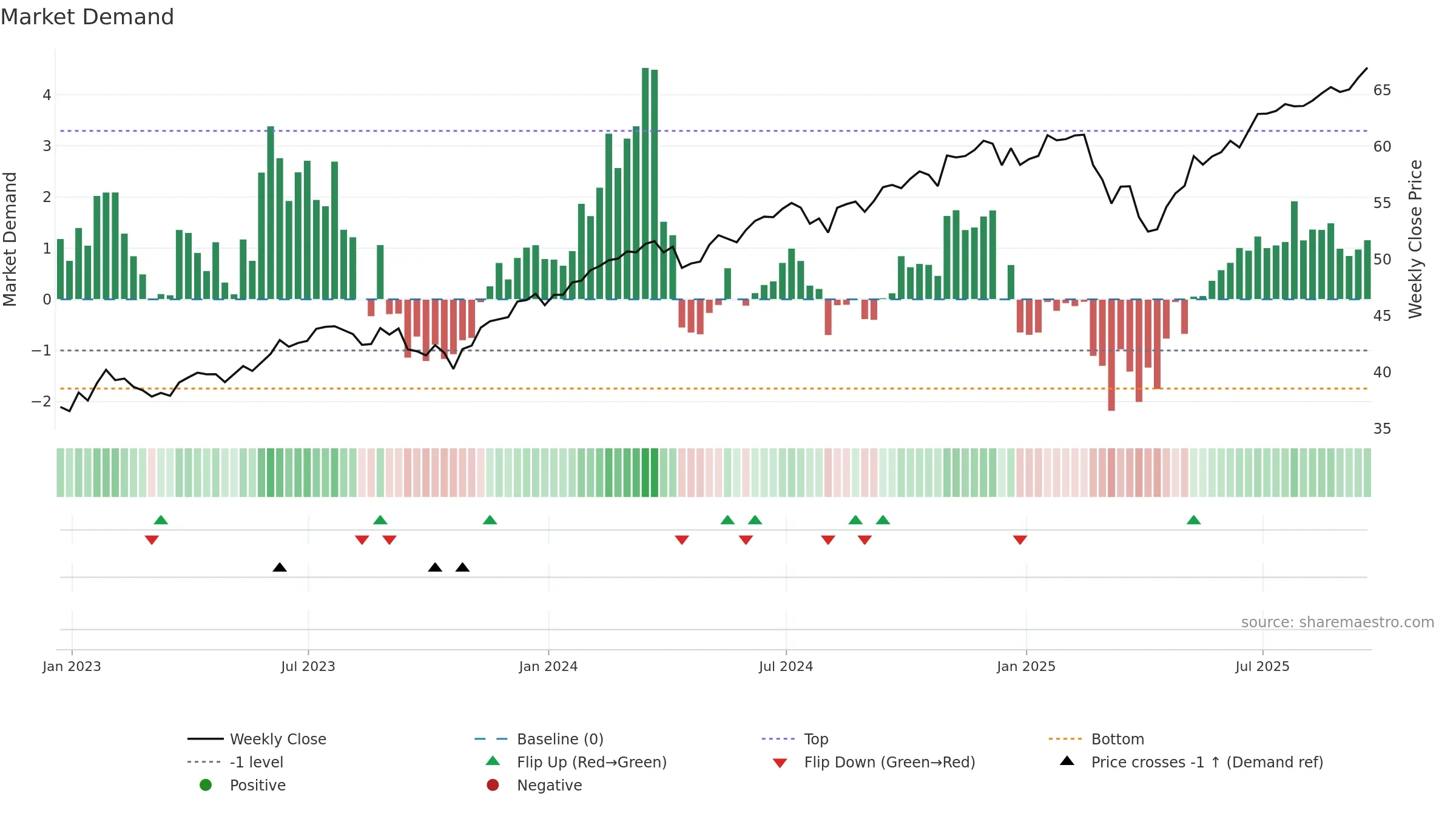Click the Jan 2024 axis label
The image size is (1456, 819).
pyautogui.click(x=548, y=666)
